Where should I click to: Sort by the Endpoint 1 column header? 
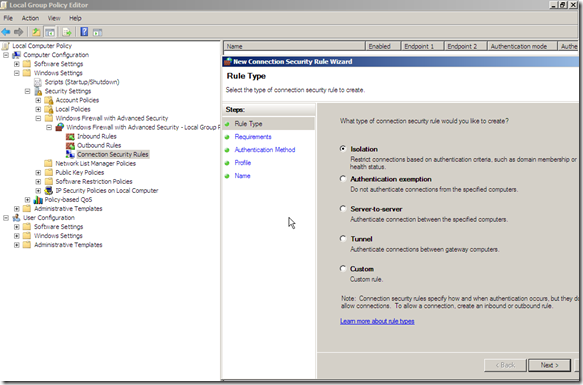click(422, 46)
